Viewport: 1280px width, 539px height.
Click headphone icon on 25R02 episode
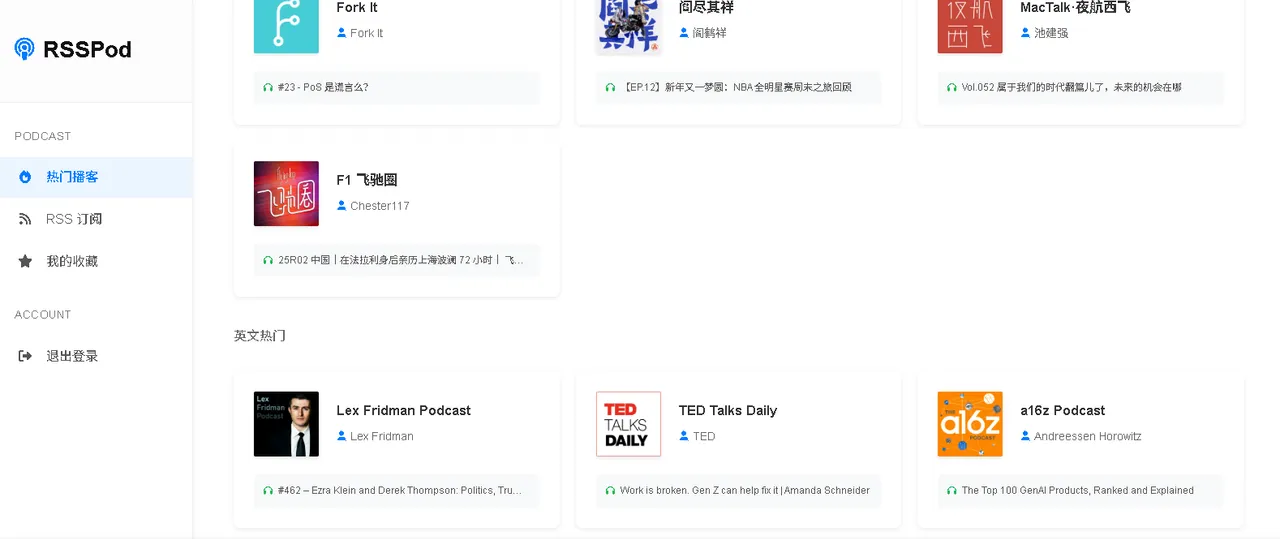[268, 260]
